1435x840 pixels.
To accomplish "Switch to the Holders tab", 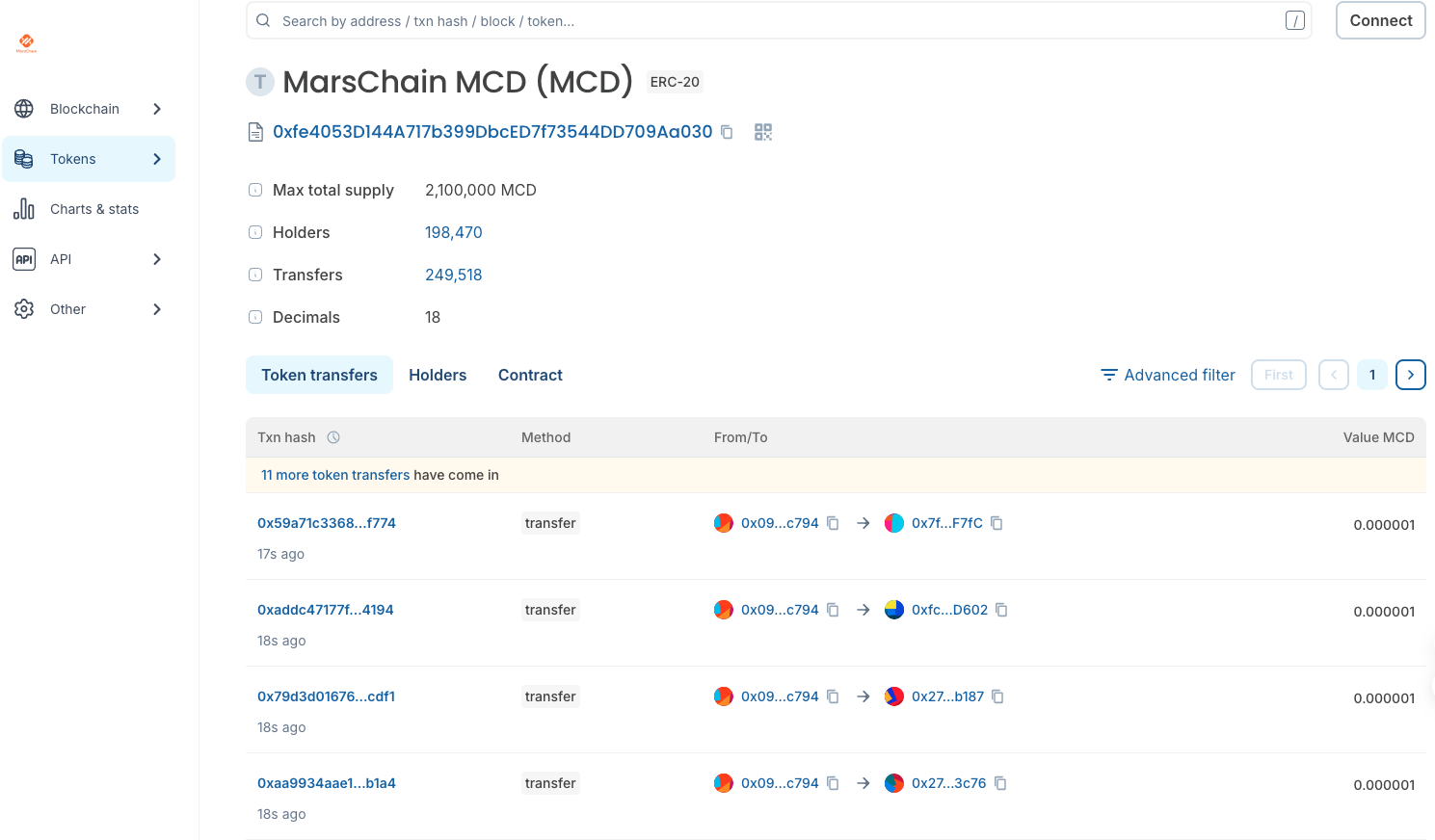I will coord(438,375).
